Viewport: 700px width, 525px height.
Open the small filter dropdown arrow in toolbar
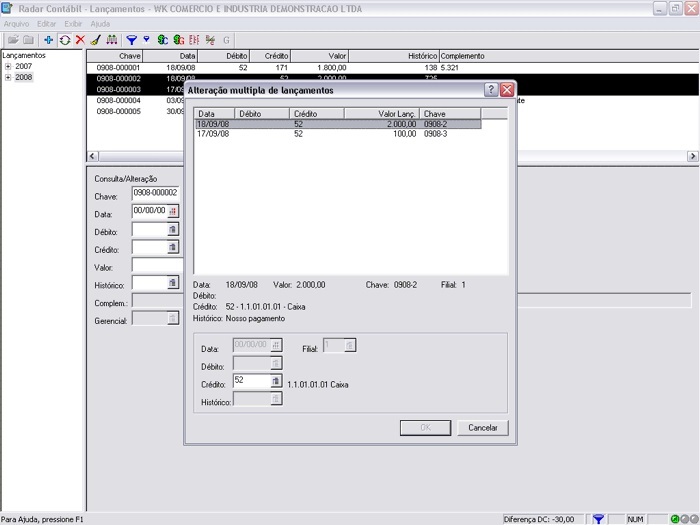[x=146, y=40]
